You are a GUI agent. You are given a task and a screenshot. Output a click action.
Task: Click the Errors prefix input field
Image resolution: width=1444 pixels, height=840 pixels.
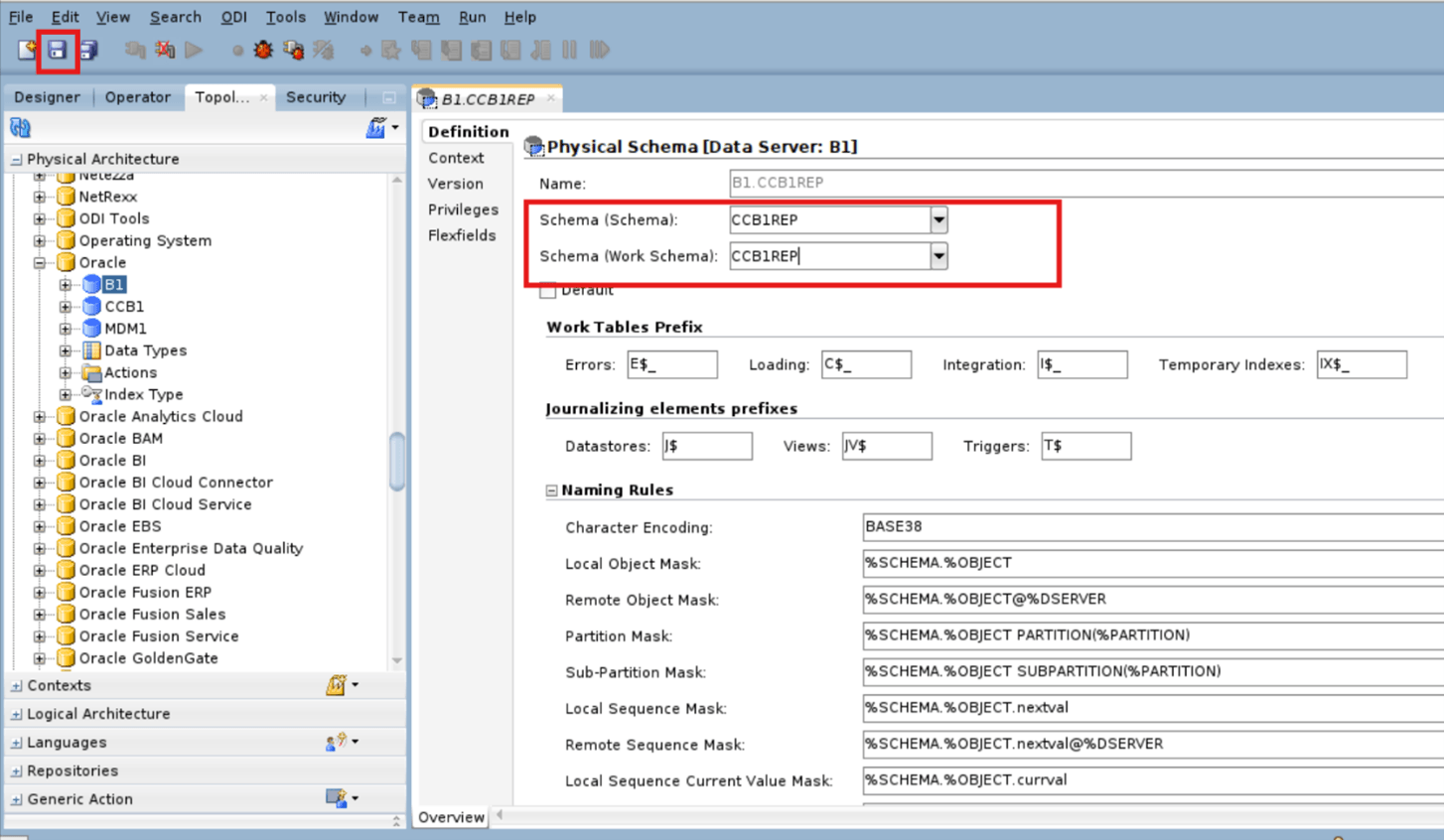coord(672,364)
